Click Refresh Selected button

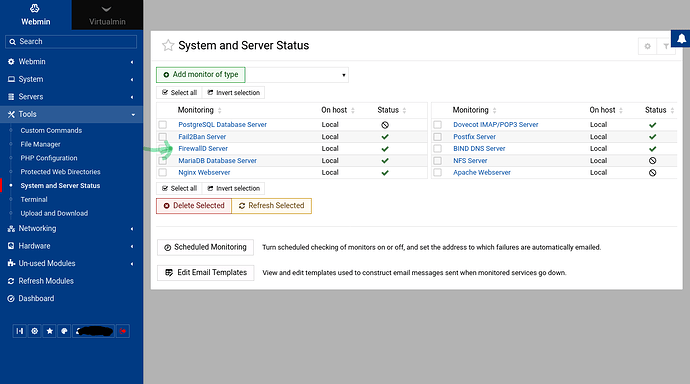tap(272, 206)
